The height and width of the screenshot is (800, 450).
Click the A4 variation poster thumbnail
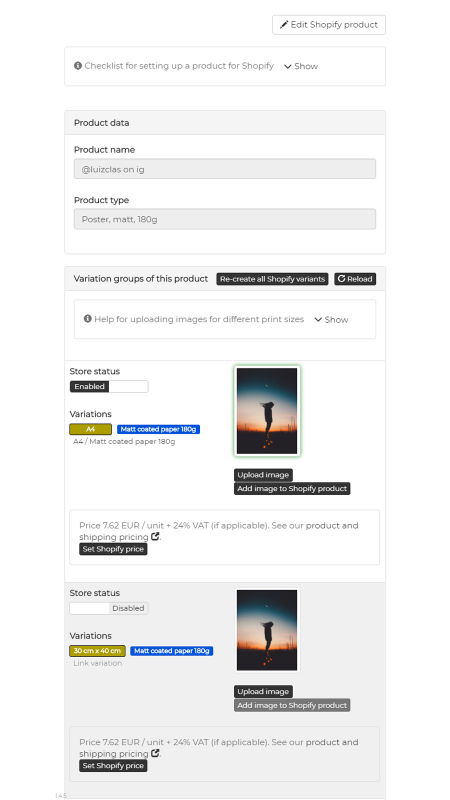pos(267,411)
